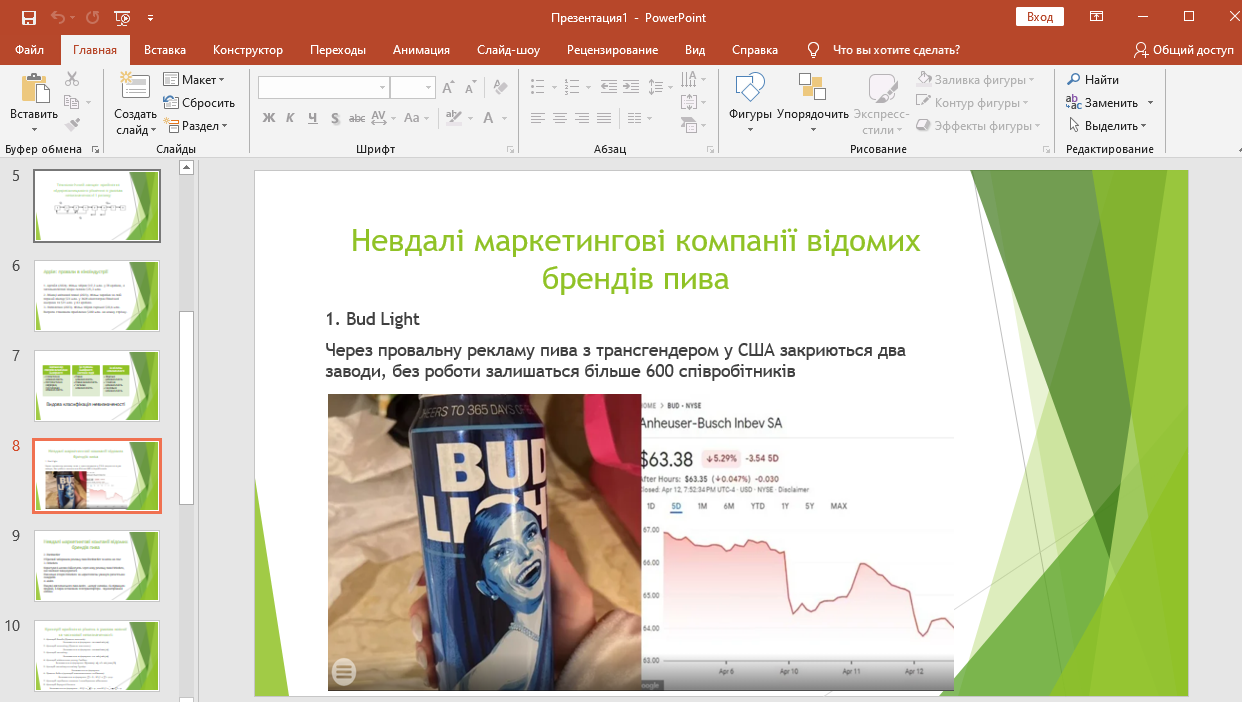Paste using the large clipboard icon
Image resolution: width=1242 pixels, height=702 pixels.
[x=35, y=88]
